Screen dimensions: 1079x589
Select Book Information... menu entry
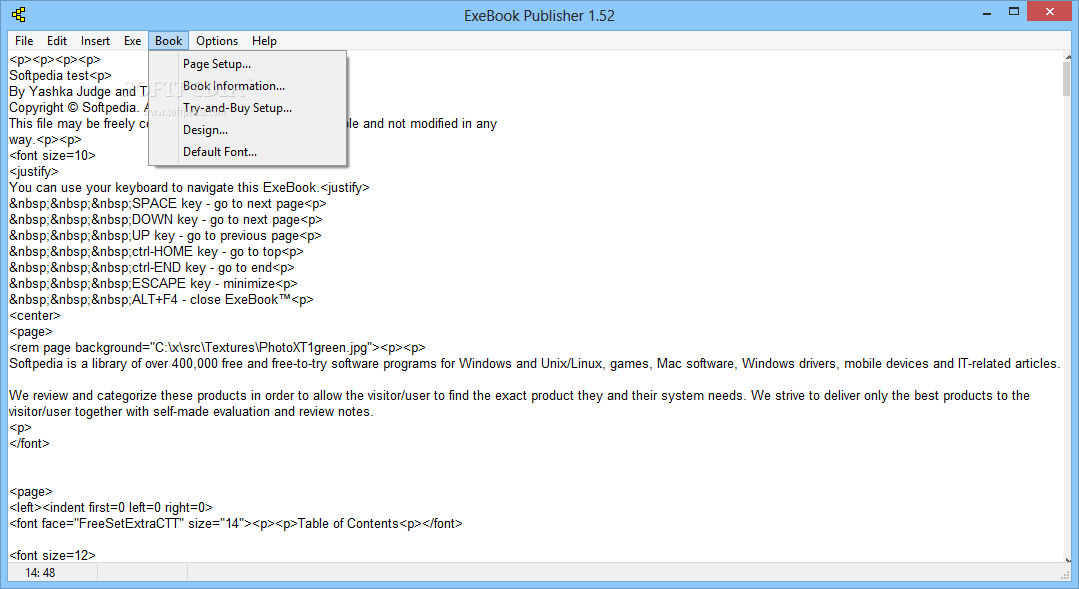(247, 86)
